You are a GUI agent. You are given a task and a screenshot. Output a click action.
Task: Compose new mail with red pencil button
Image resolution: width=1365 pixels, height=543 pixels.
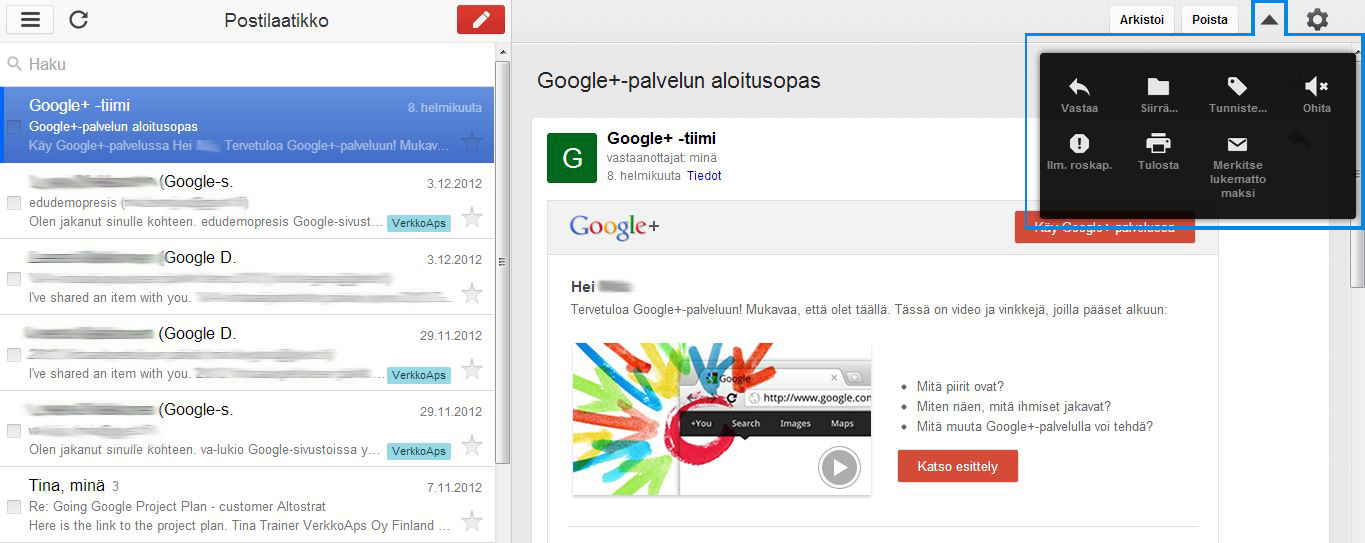pyautogui.click(x=480, y=20)
